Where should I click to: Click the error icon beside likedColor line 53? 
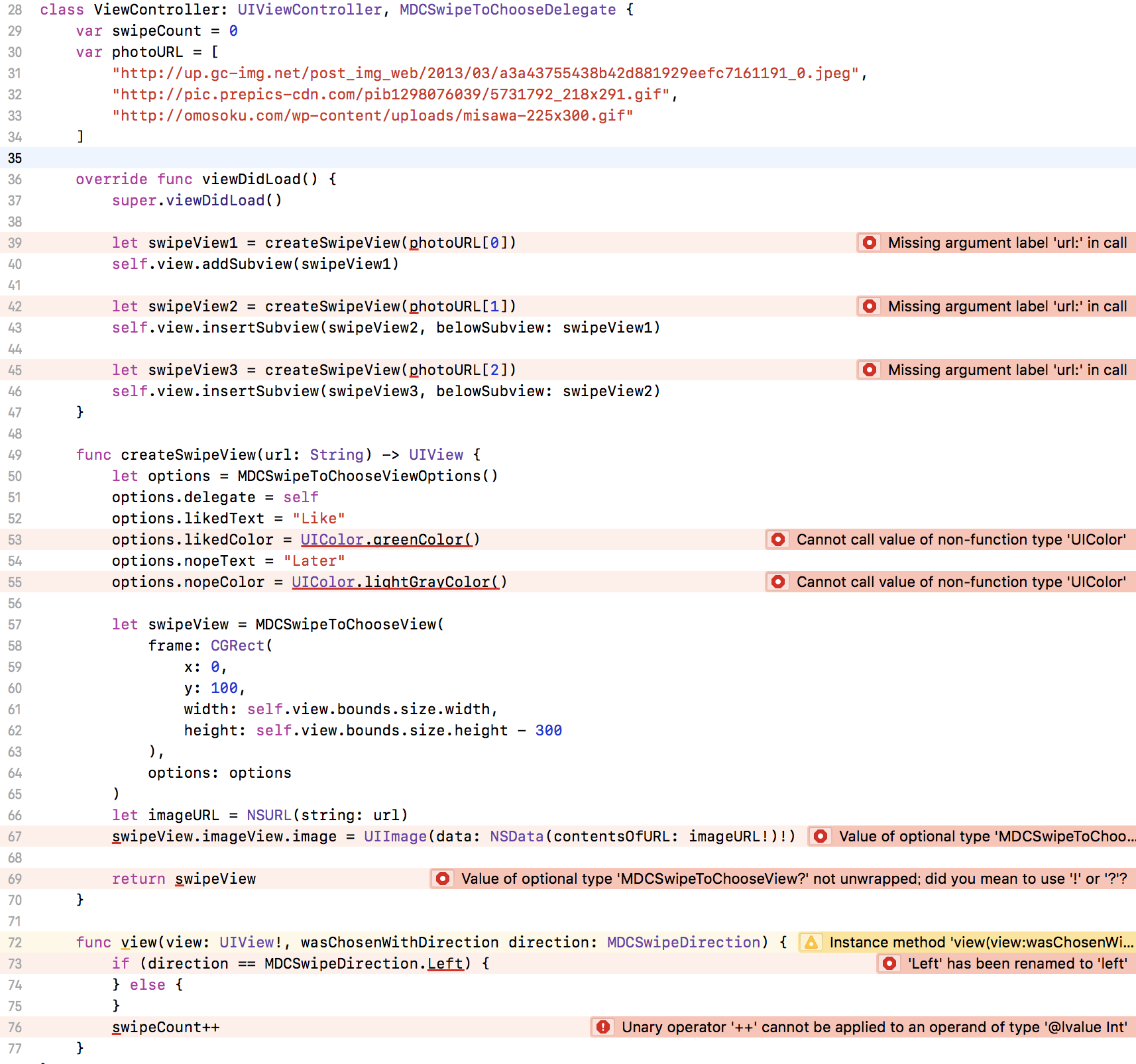coord(777,539)
